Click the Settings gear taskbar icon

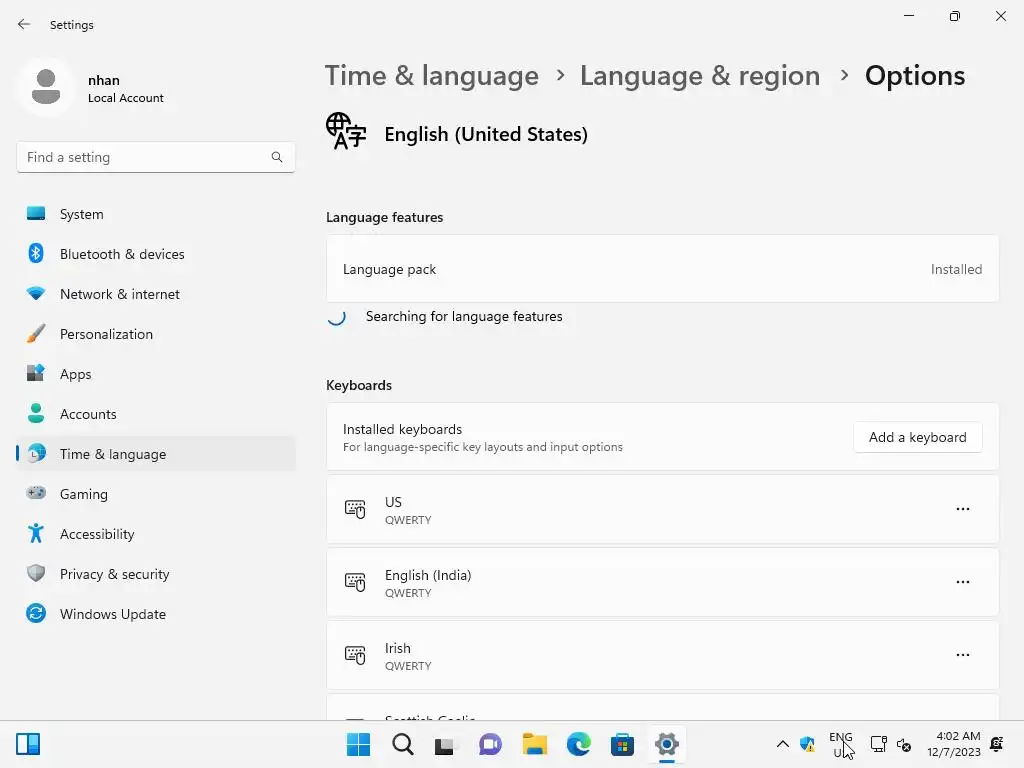pyautogui.click(x=666, y=744)
